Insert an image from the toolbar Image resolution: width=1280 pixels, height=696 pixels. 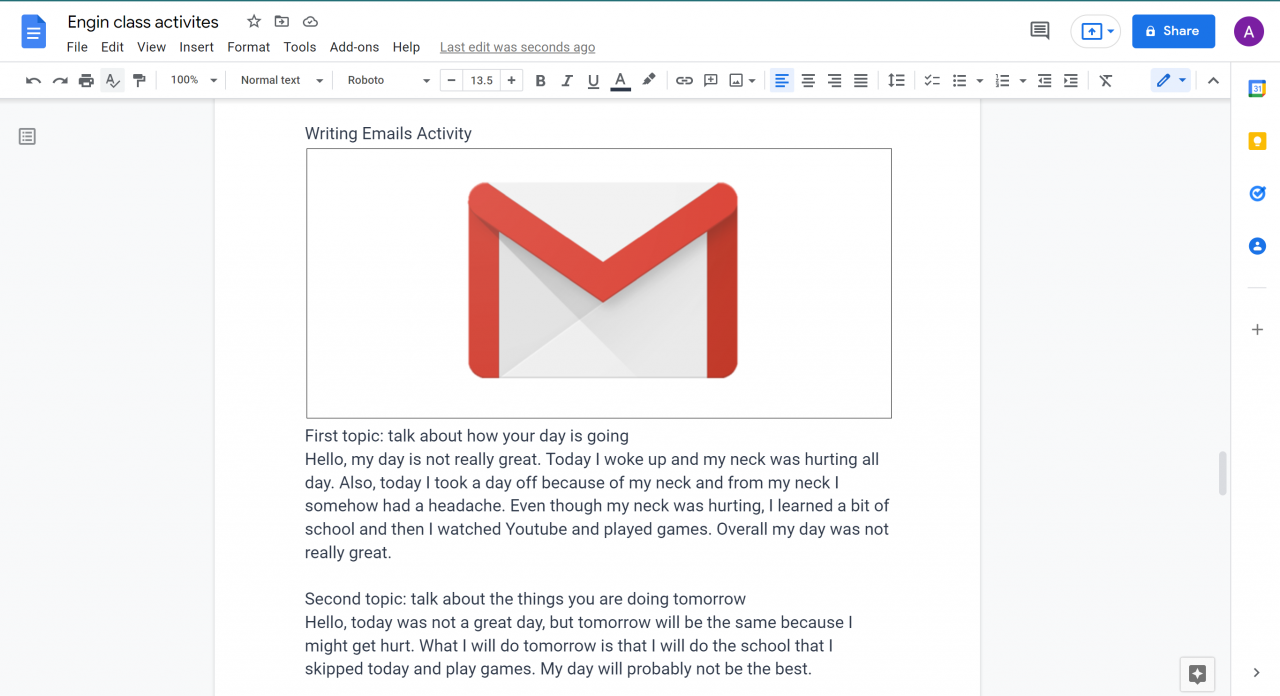737,80
